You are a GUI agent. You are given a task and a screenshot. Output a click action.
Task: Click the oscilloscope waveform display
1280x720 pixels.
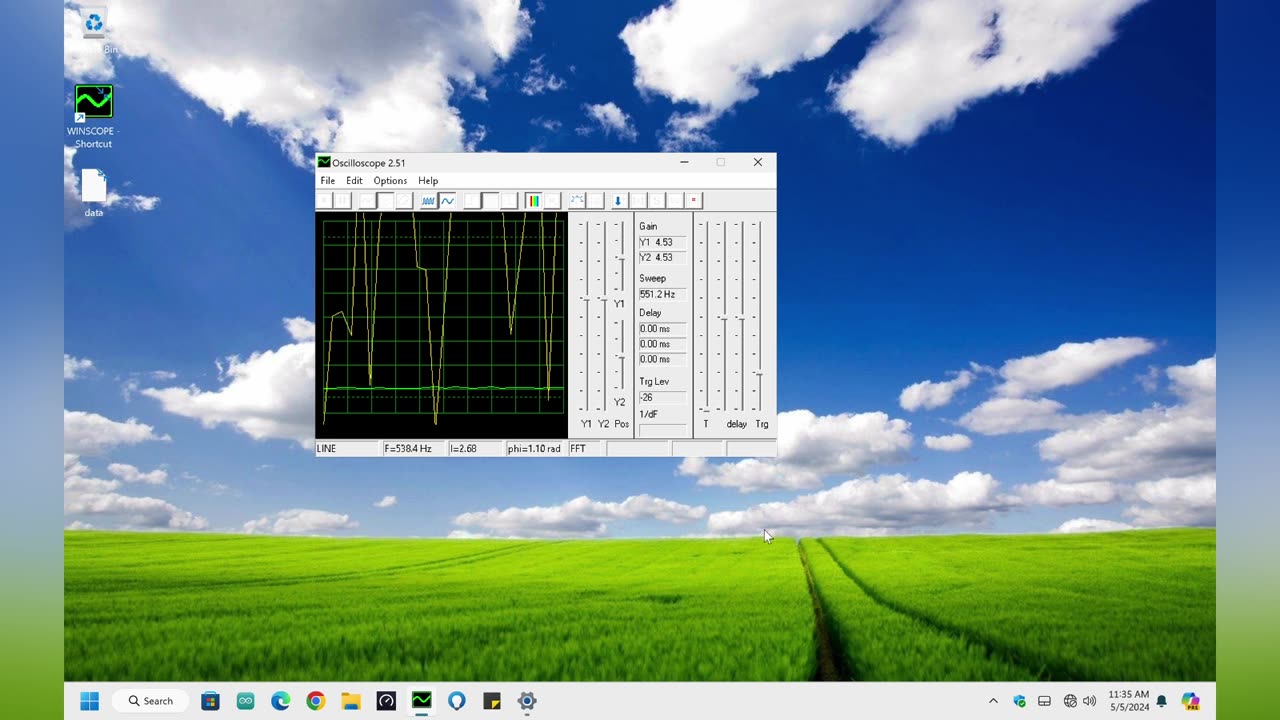(x=441, y=325)
